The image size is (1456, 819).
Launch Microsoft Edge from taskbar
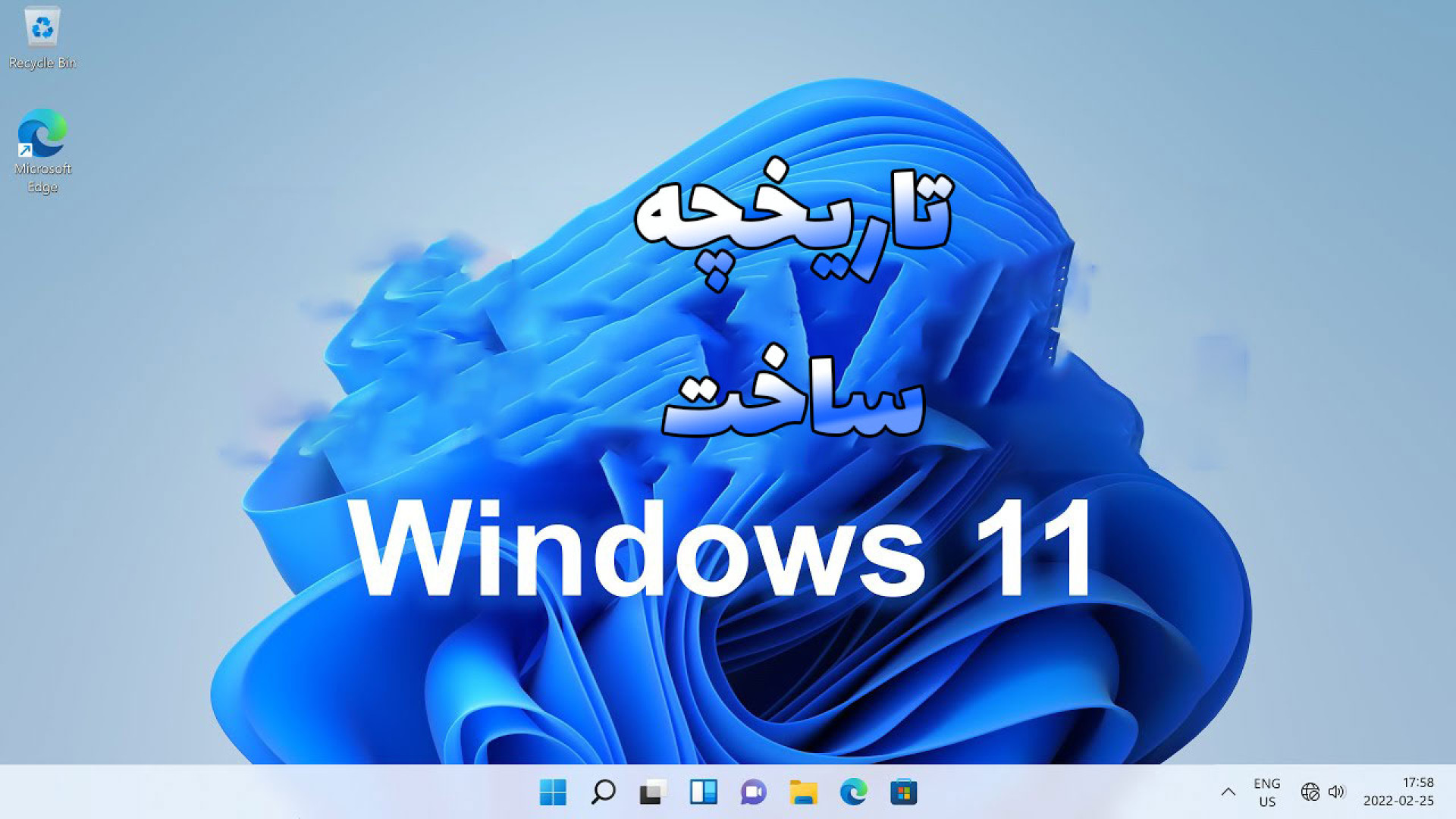click(853, 792)
